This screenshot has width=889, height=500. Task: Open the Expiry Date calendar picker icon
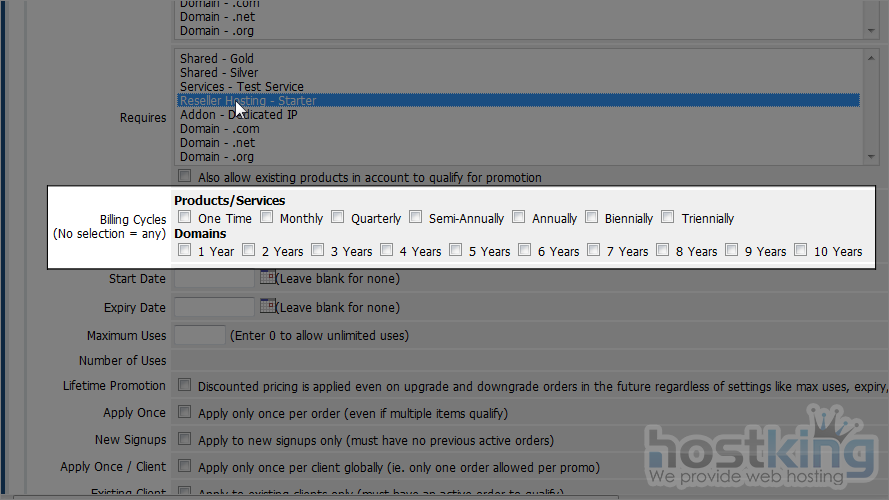[x=267, y=306]
